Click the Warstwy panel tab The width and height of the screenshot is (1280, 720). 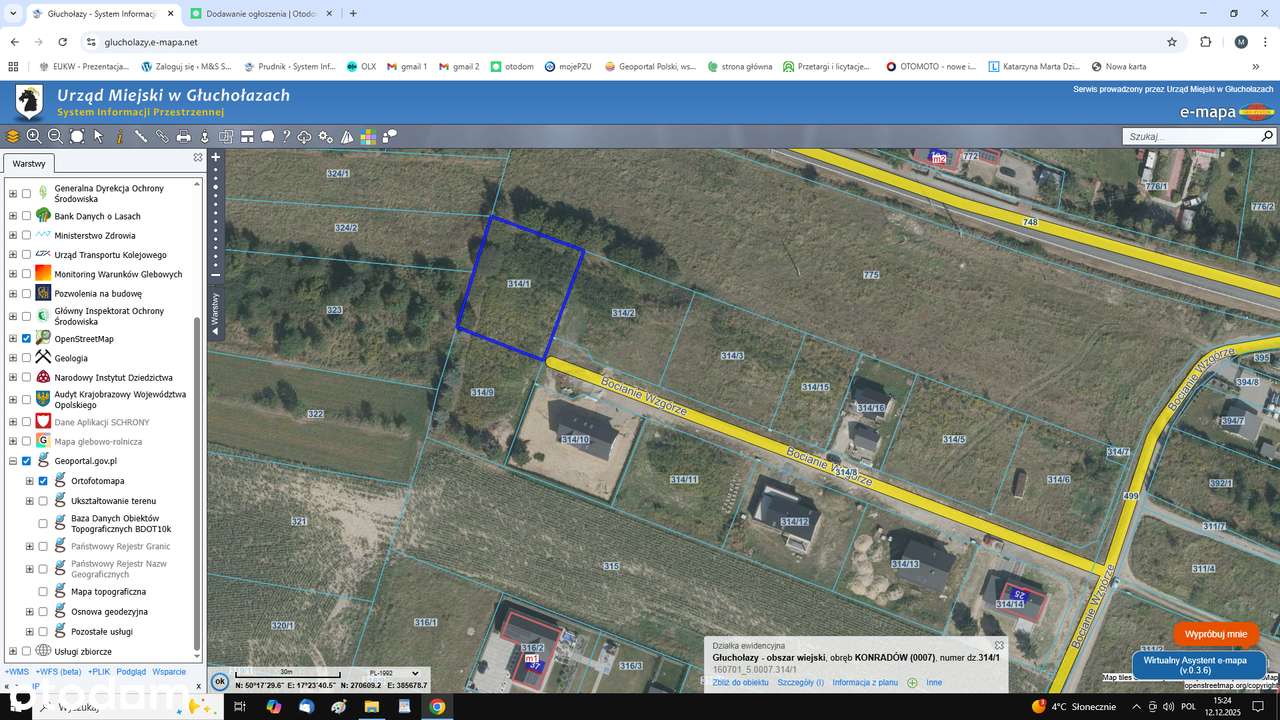point(27,163)
